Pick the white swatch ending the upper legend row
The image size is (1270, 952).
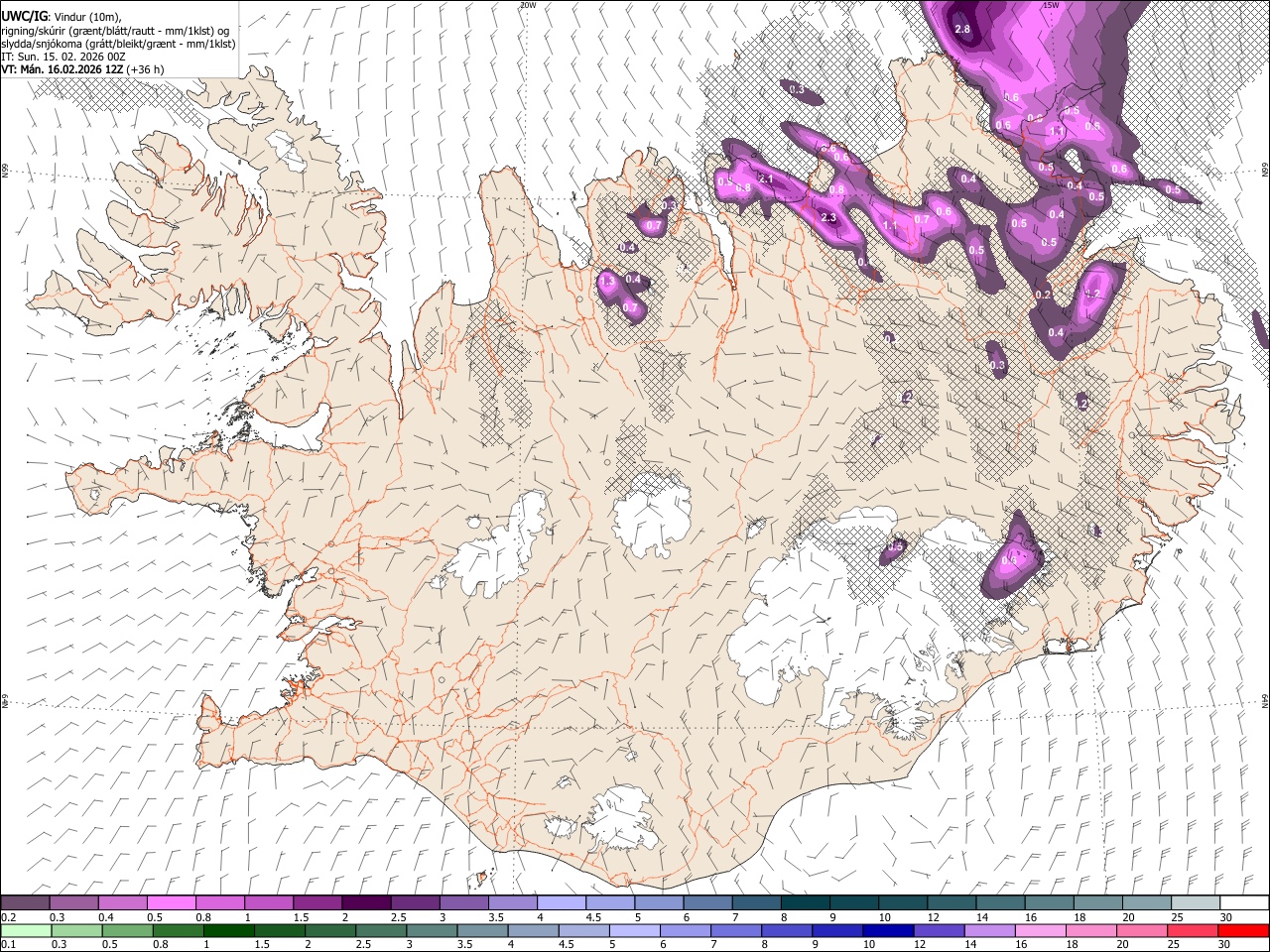coord(1245,902)
